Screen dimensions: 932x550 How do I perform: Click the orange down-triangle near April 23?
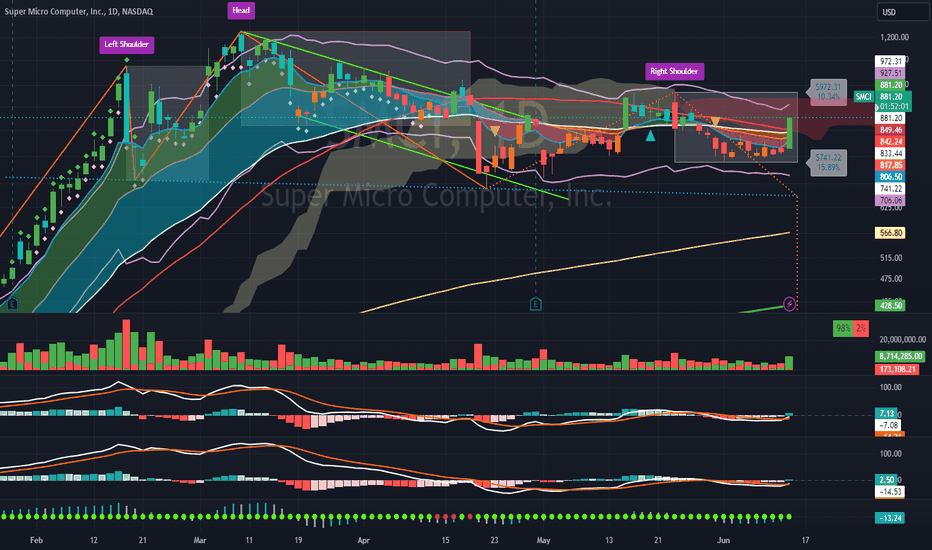pos(495,131)
